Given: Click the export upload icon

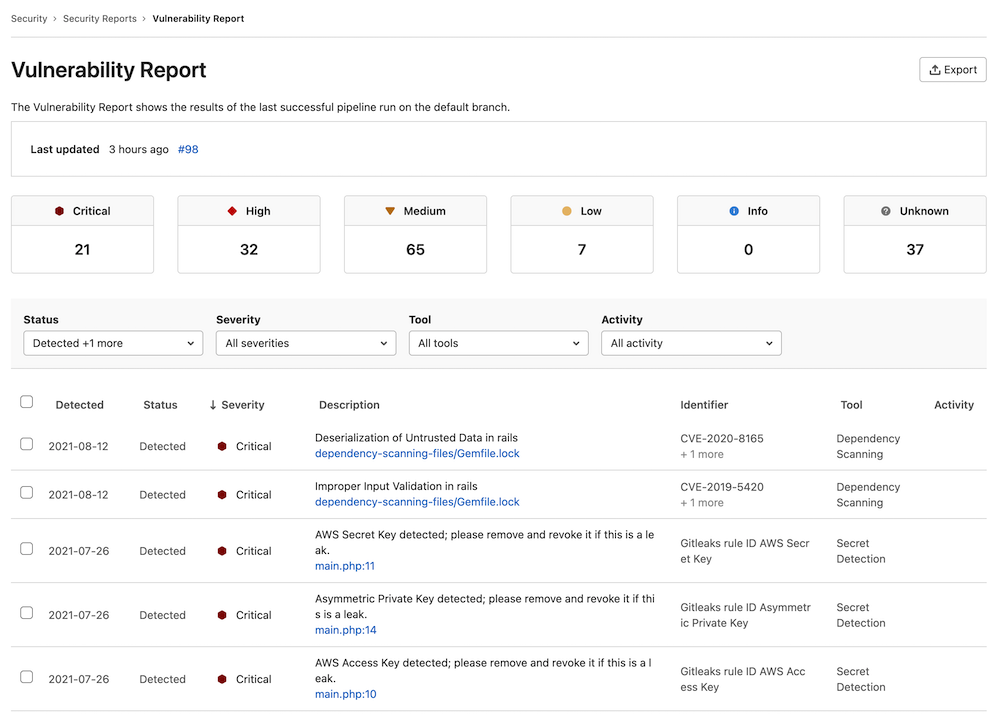Looking at the screenshot, I should click(x=936, y=69).
